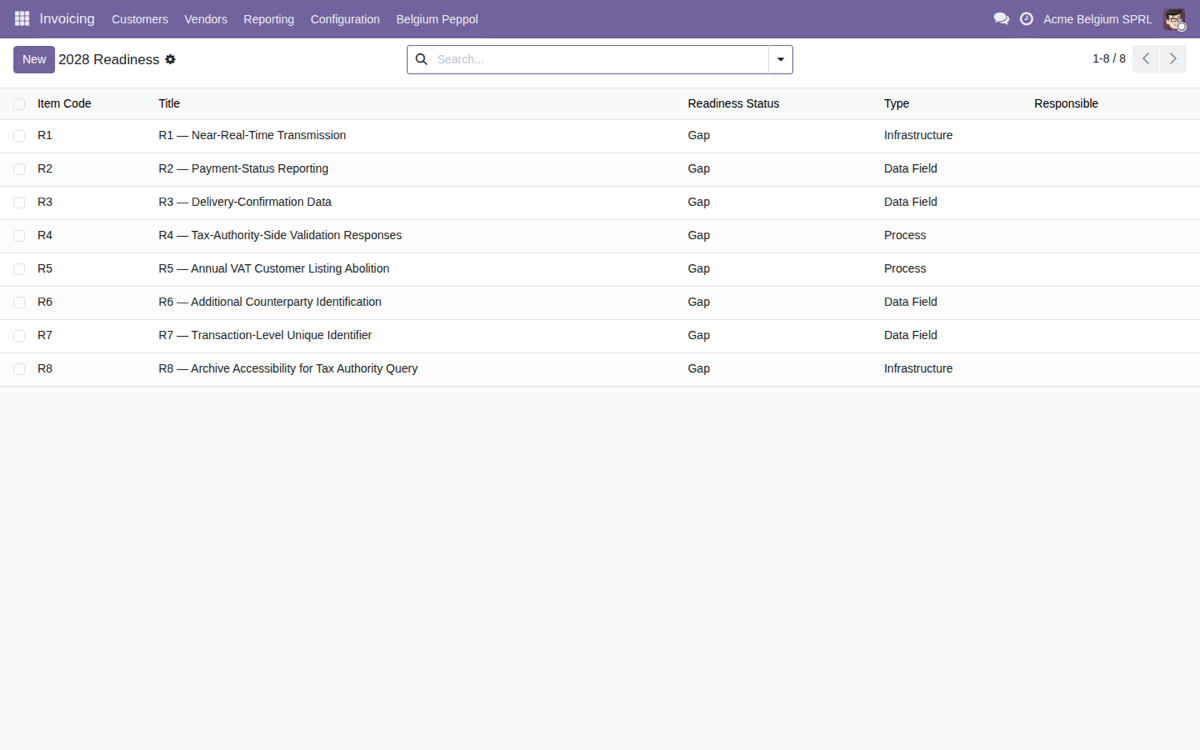Screen dimensions: 1200x750
Task: Open the Configuration menu
Action: pos(345,19)
